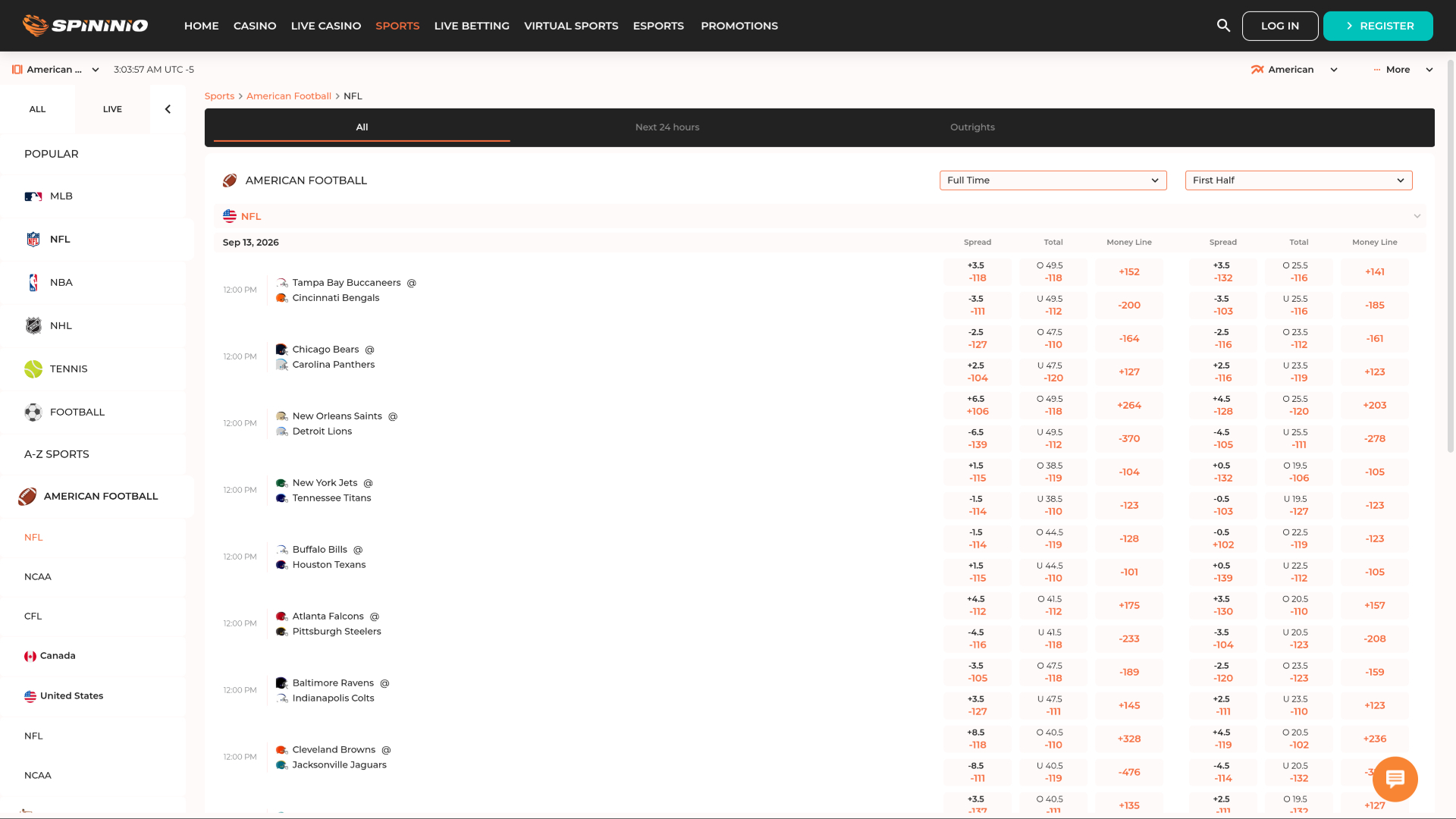Open the search magnifier icon
The image size is (1456, 819).
[x=1223, y=26]
